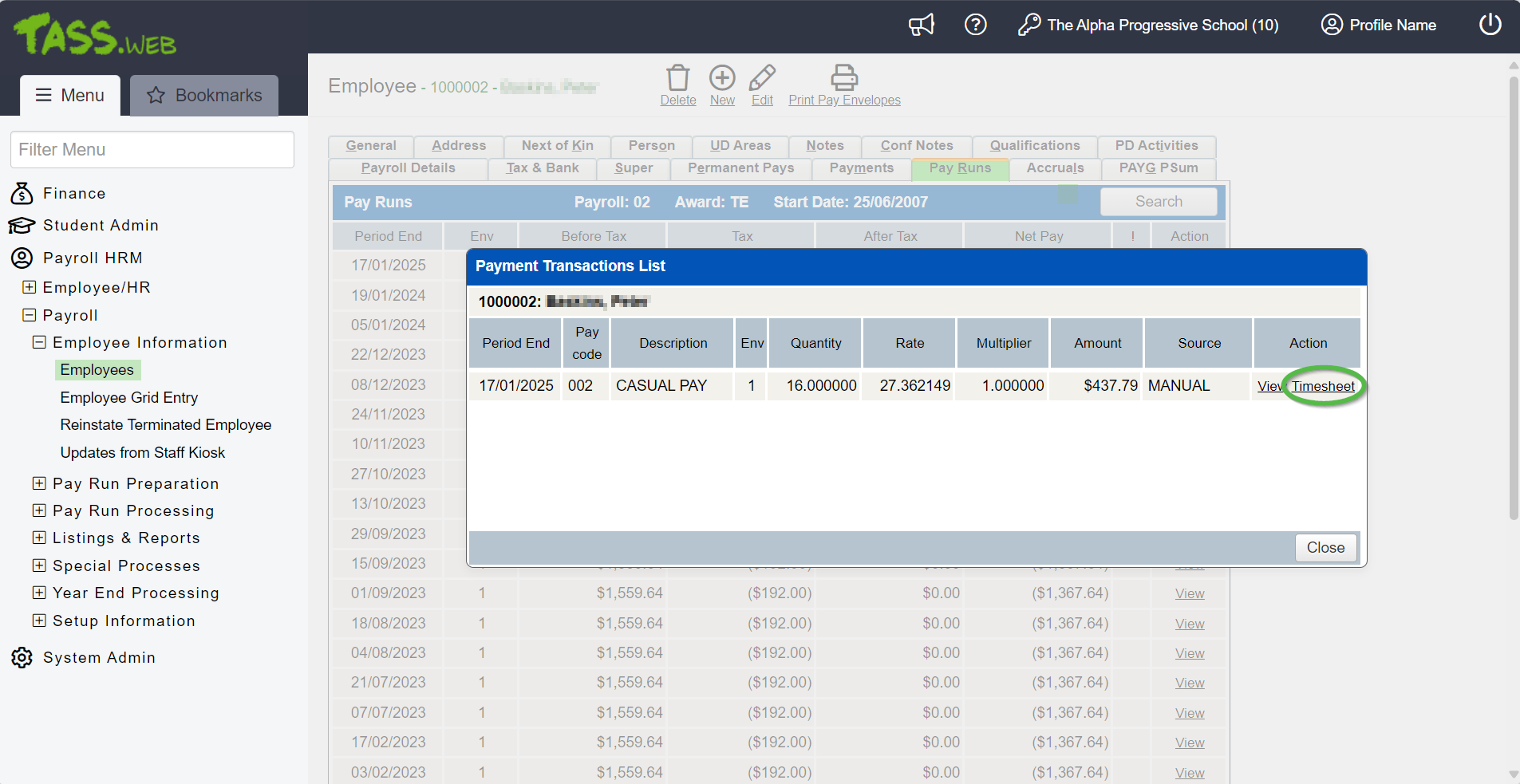Image resolution: width=1520 pixels, height=784 pixels.
Task: Close the Payment Transactions List dialog
Action: [1325, 548]
